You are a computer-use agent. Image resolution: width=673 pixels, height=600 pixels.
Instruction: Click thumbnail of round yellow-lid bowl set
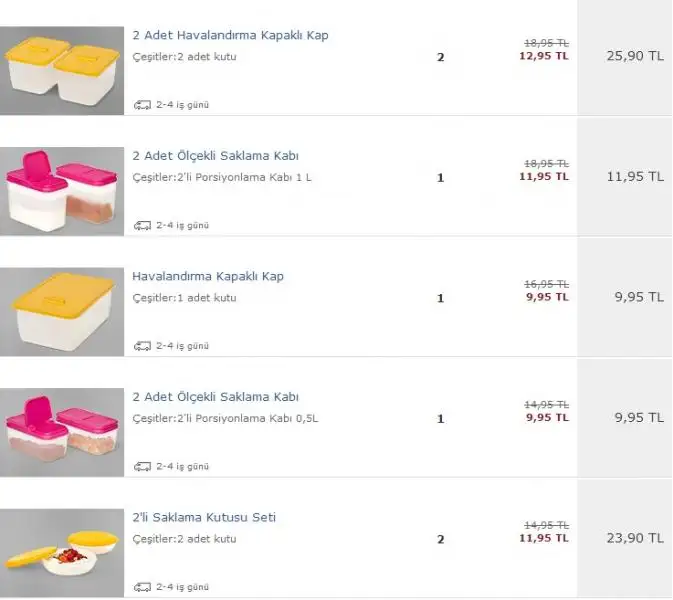coord(62,553)
